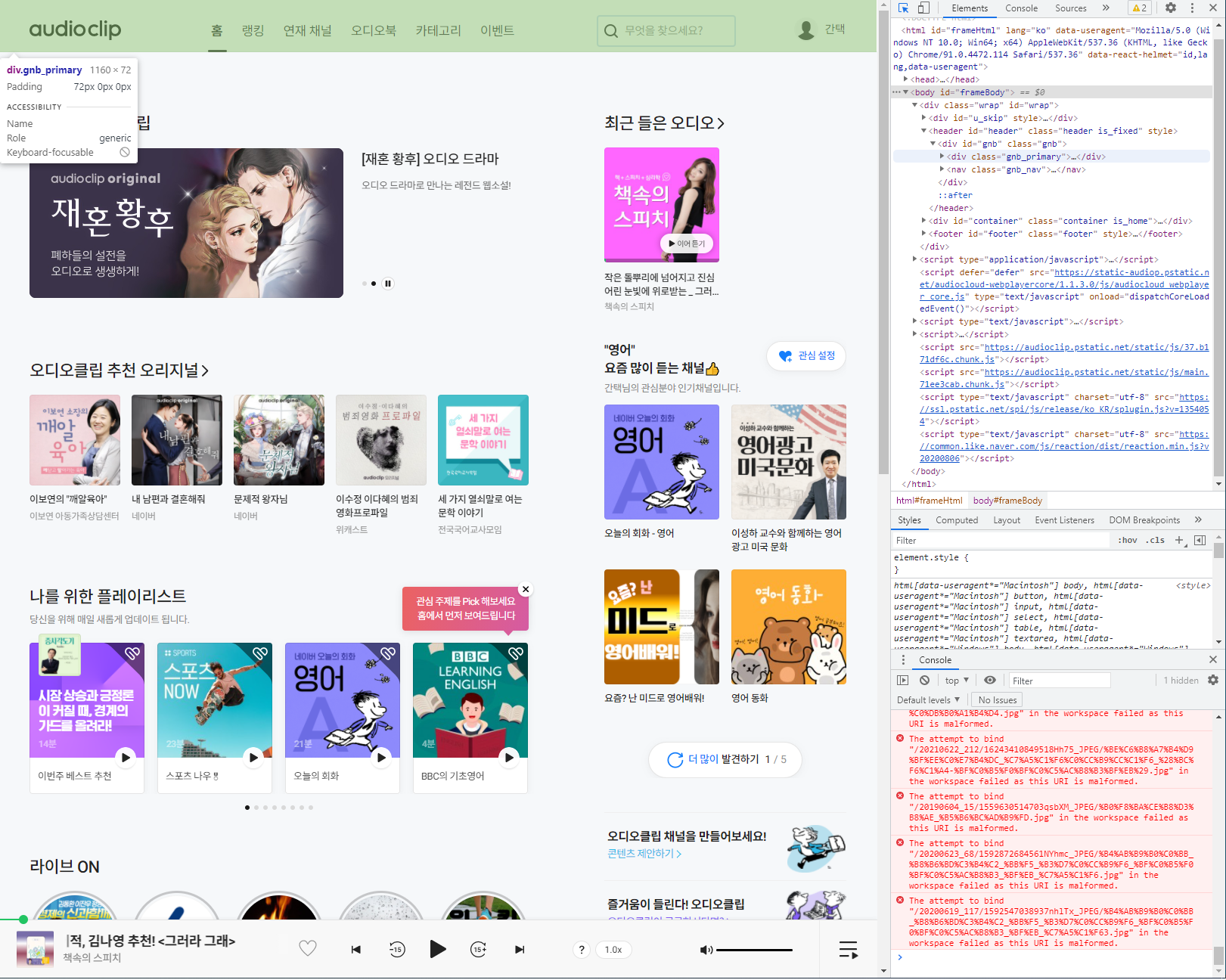Click the previous track icon
Image resolution: width=1226 pixels, height=980 pixels.
(x=355, y=950)
